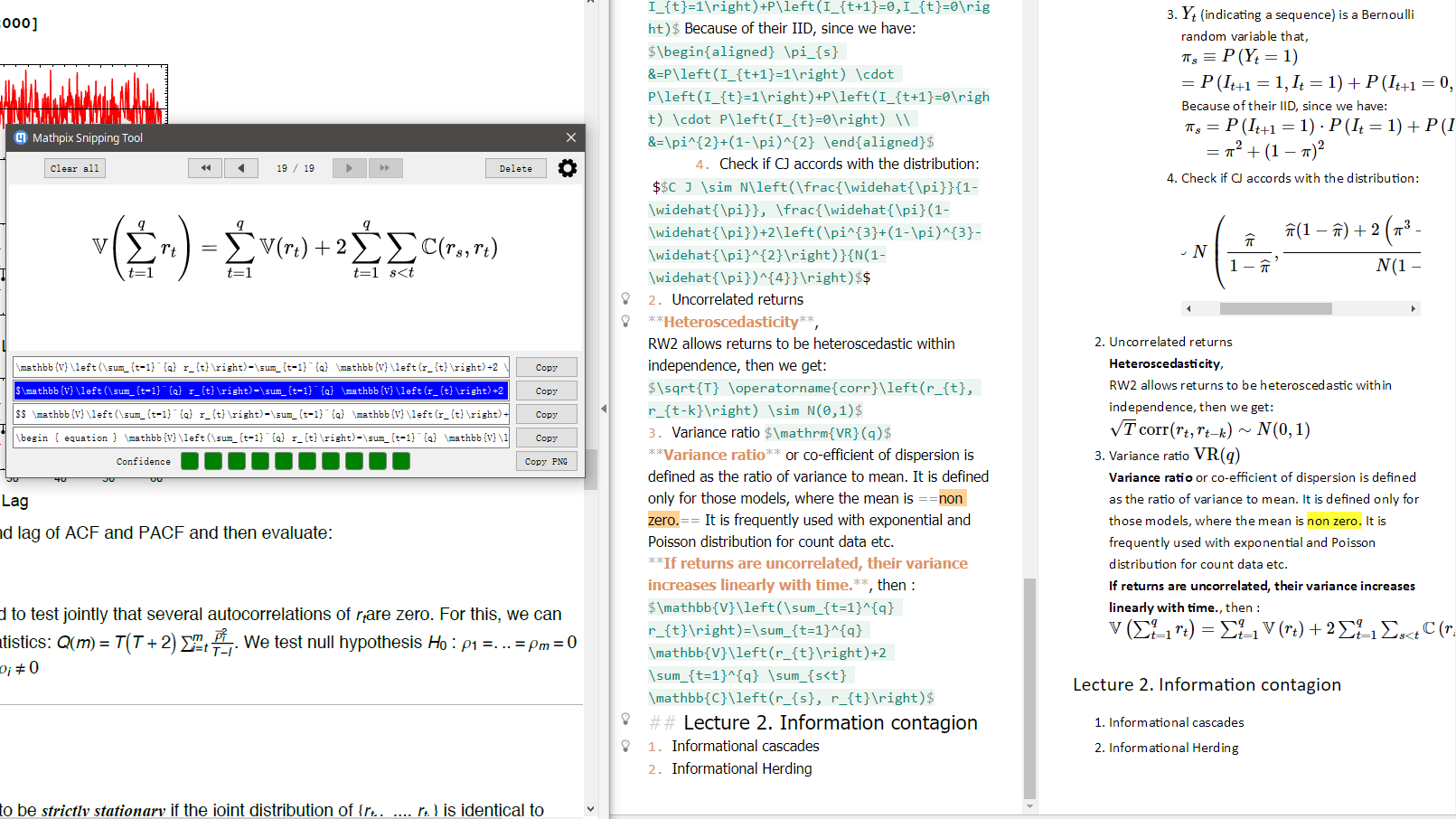The image size is (1456, 819).
Task: Click the formula's horizontal scrollbar thumb
Action: [x=1275, y=309]
